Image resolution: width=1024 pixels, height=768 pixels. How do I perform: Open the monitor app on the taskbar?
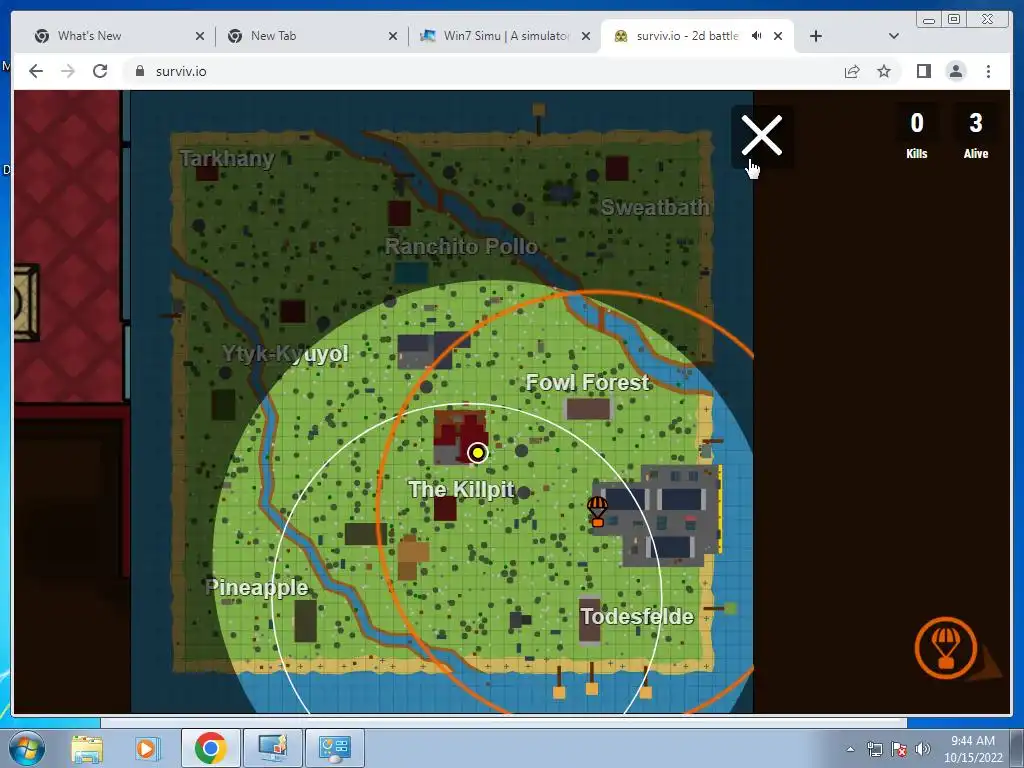click(272, 748)
